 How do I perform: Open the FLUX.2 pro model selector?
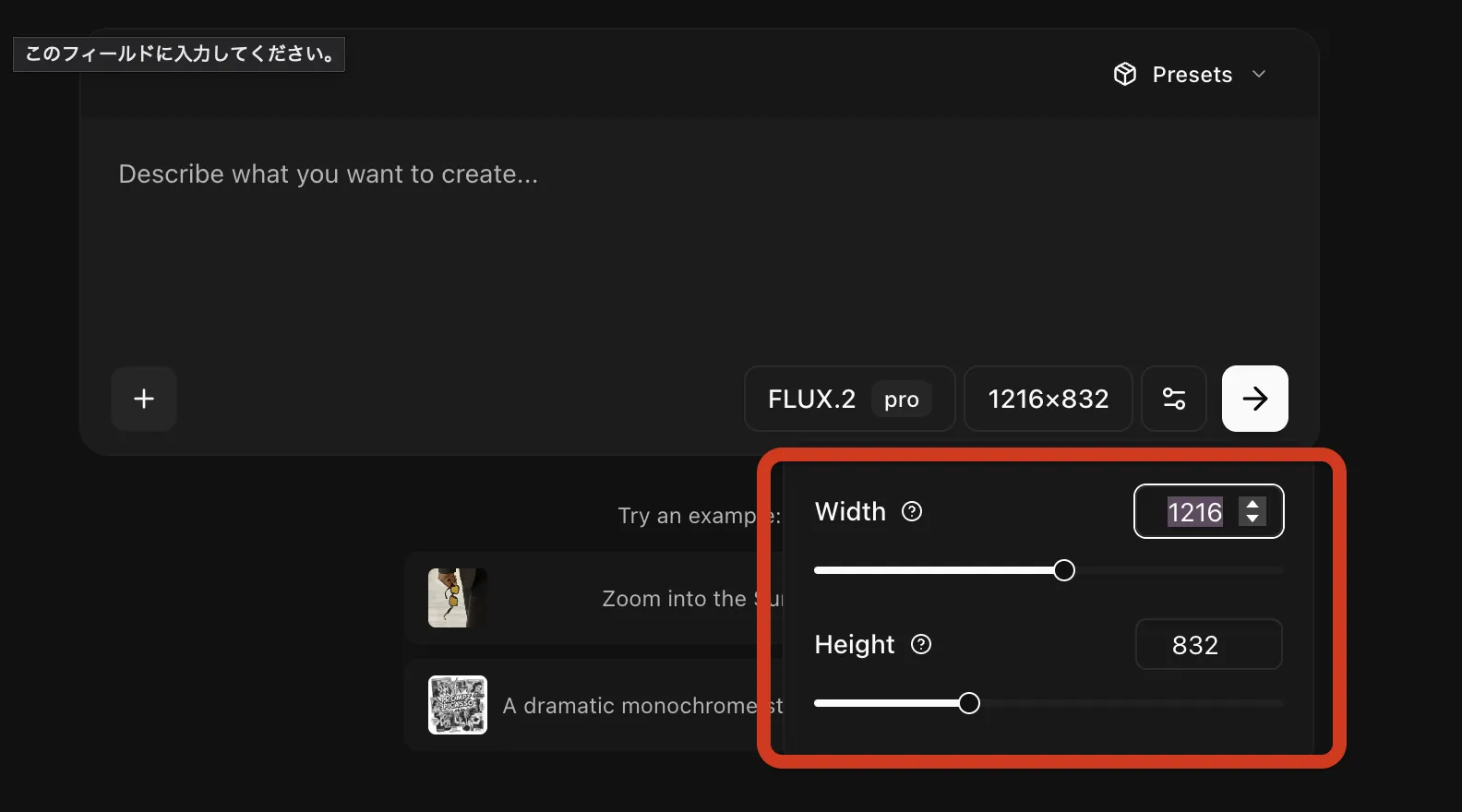pyautogui.click(x=849, y=399)
